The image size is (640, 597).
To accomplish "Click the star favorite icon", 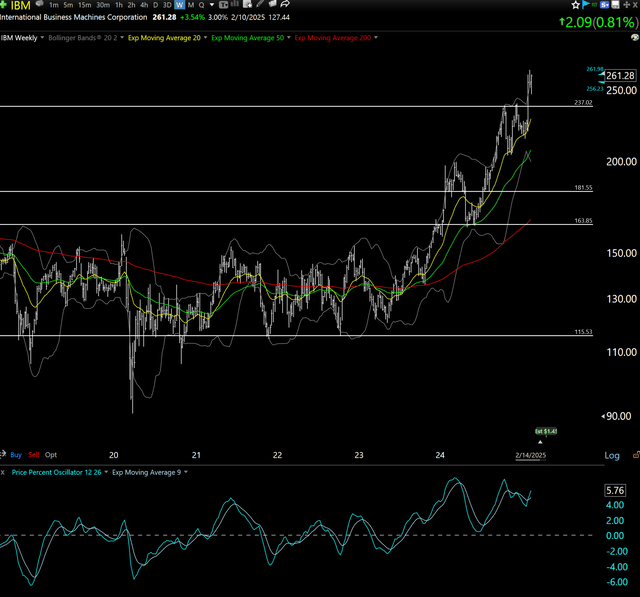I will [576, 5].
